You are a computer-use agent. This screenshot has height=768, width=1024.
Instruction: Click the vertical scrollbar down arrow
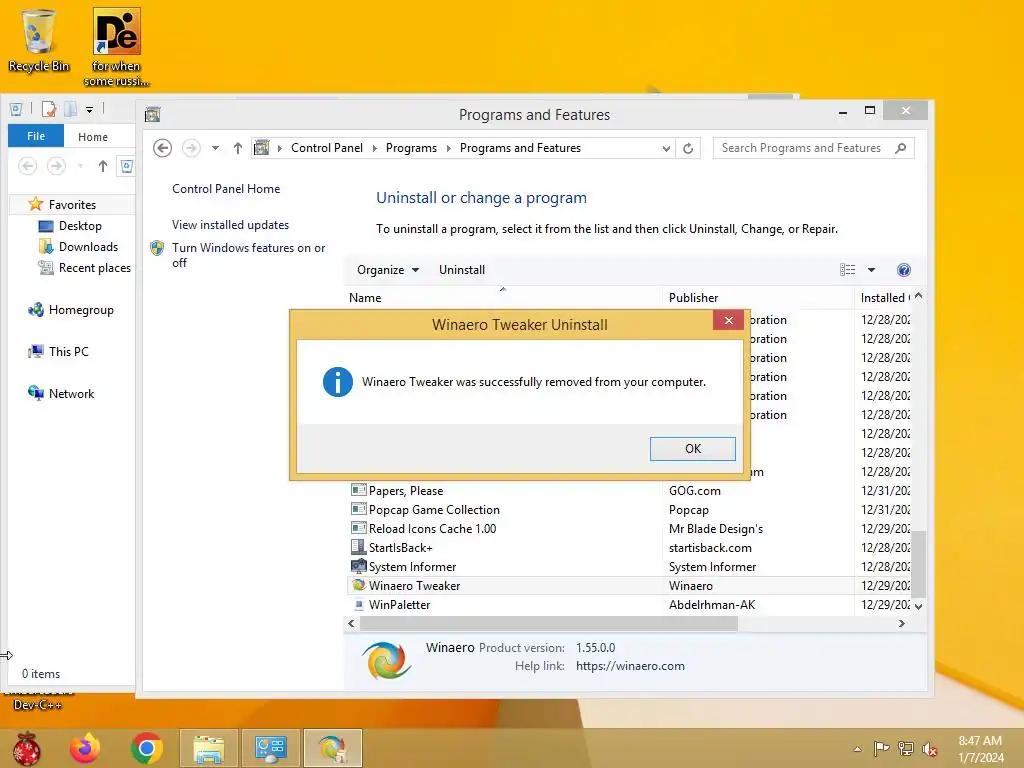tap(919, 606)
